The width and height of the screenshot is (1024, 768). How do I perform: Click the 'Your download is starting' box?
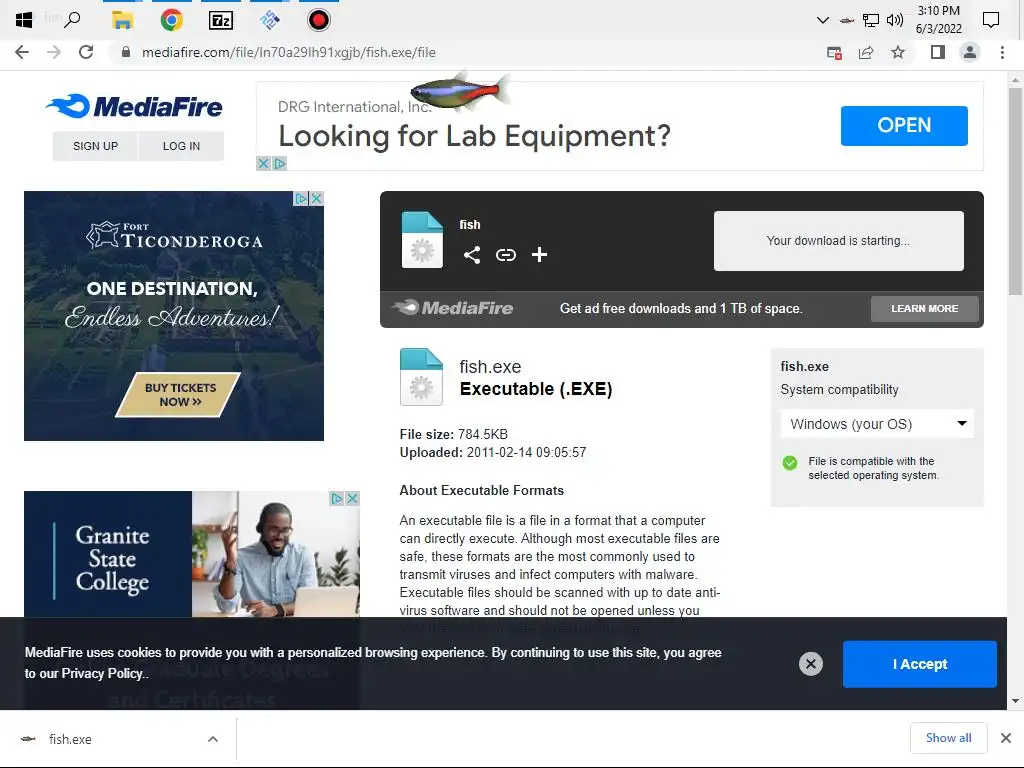(839, 240)
